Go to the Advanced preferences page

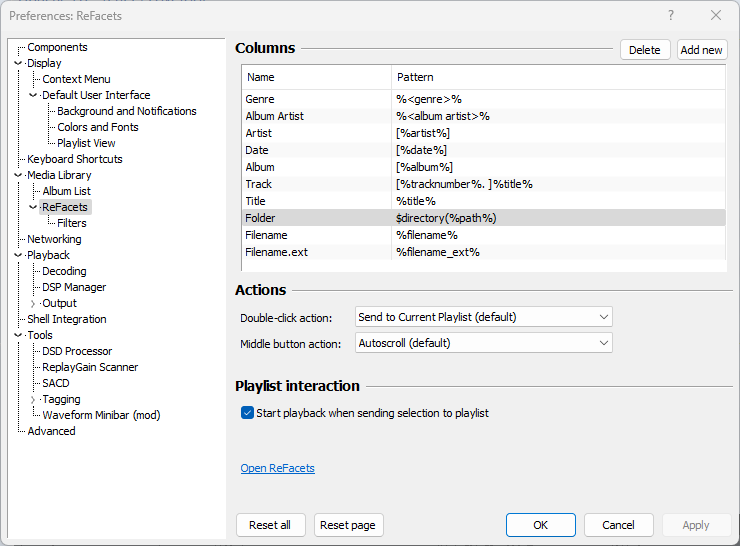[x=51, y=431]
